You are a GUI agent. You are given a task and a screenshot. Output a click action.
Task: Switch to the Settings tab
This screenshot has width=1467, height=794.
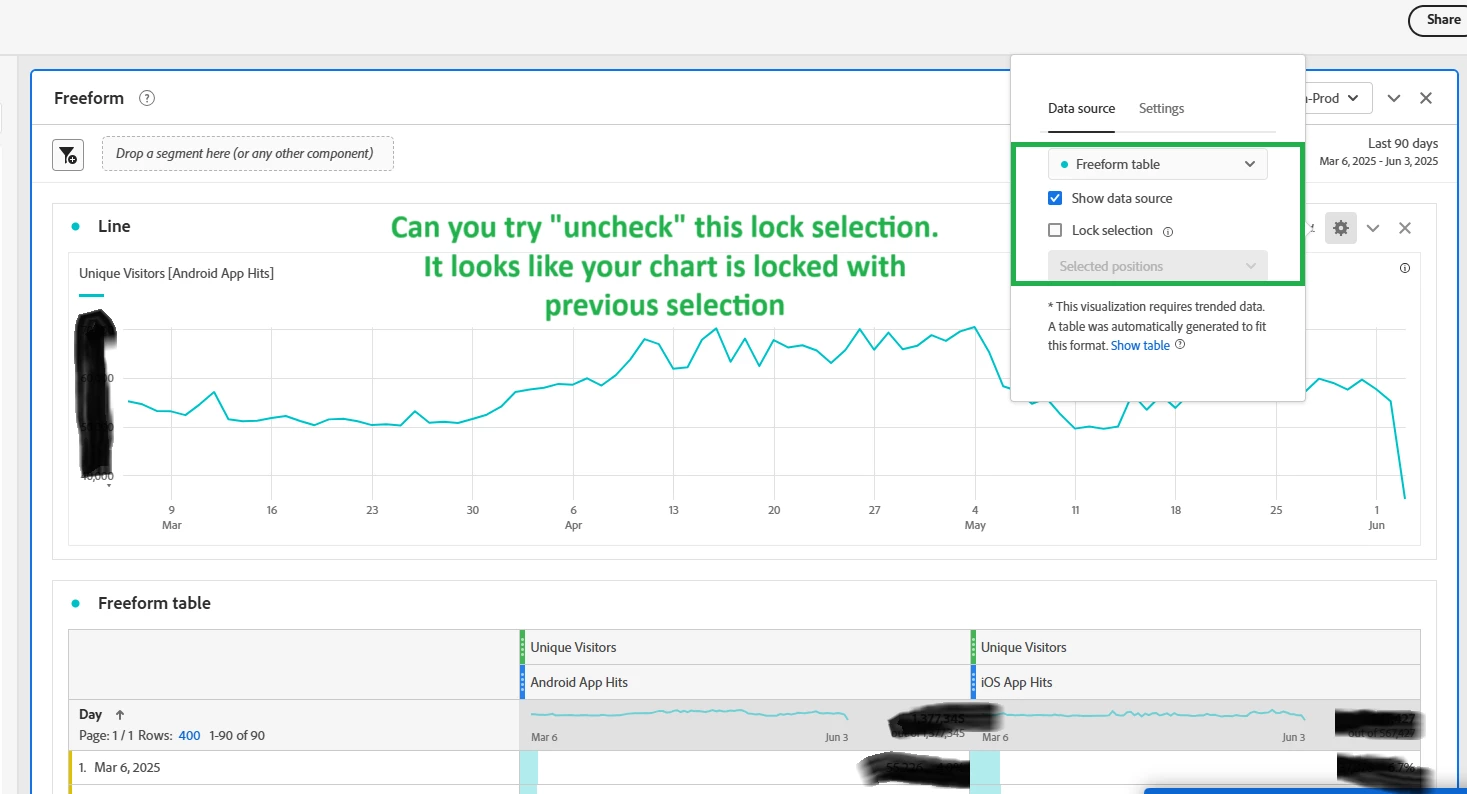[1161, 108]
